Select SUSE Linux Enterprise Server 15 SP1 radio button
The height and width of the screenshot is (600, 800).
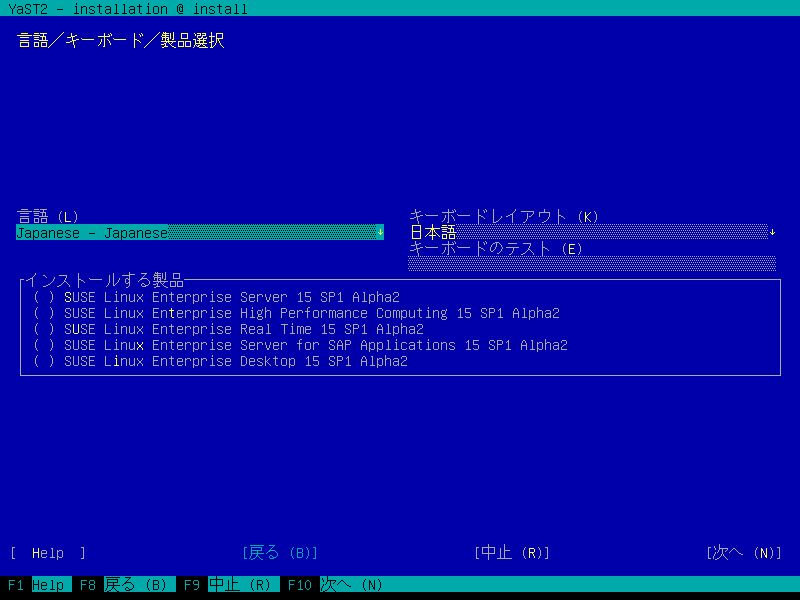pyautogui.click(x=44, y=297)
